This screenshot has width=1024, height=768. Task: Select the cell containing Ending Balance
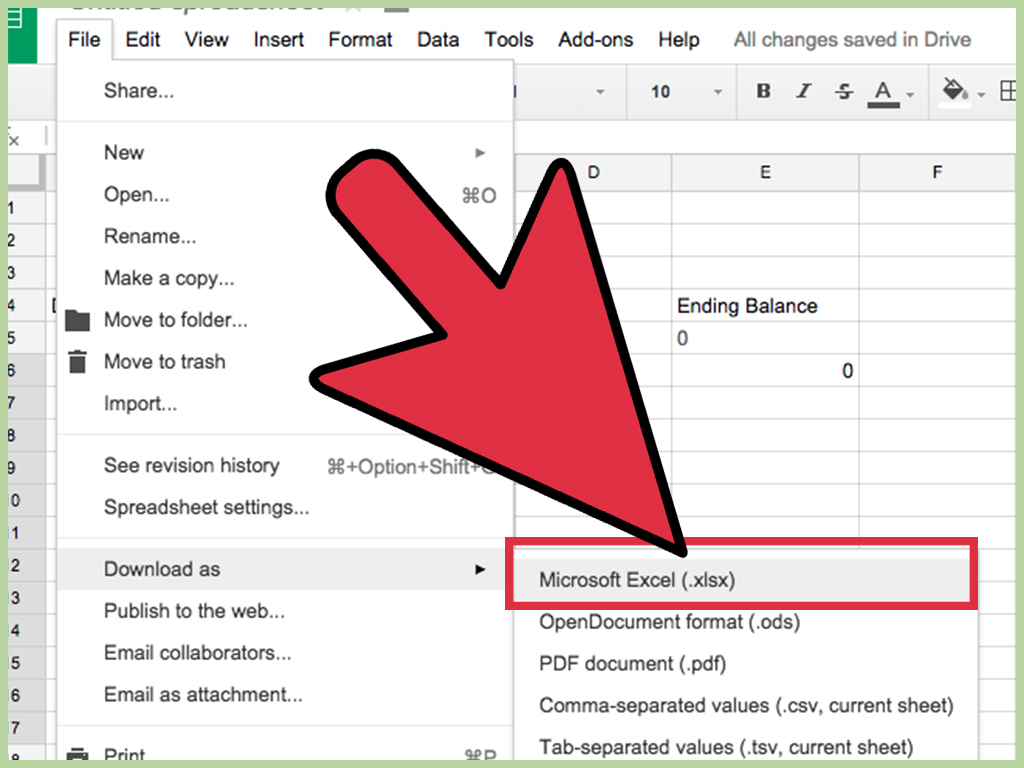[748, 306]
